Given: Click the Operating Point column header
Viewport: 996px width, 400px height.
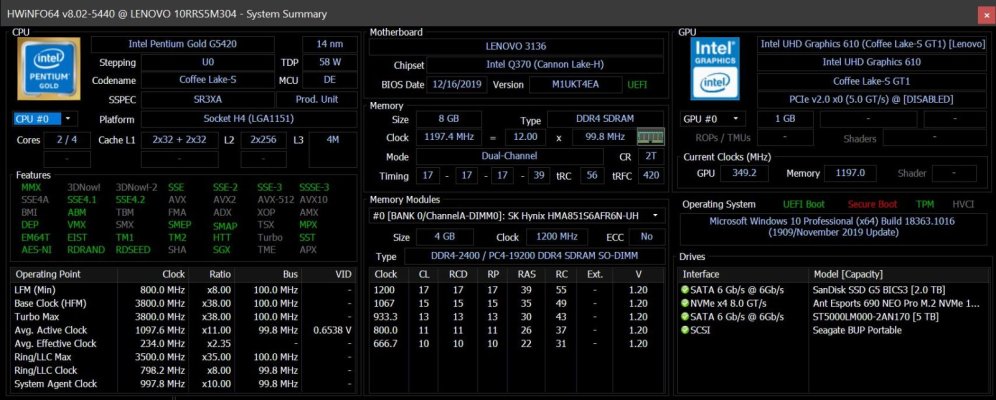Looking at the screenshot, I should pos(64,274).
